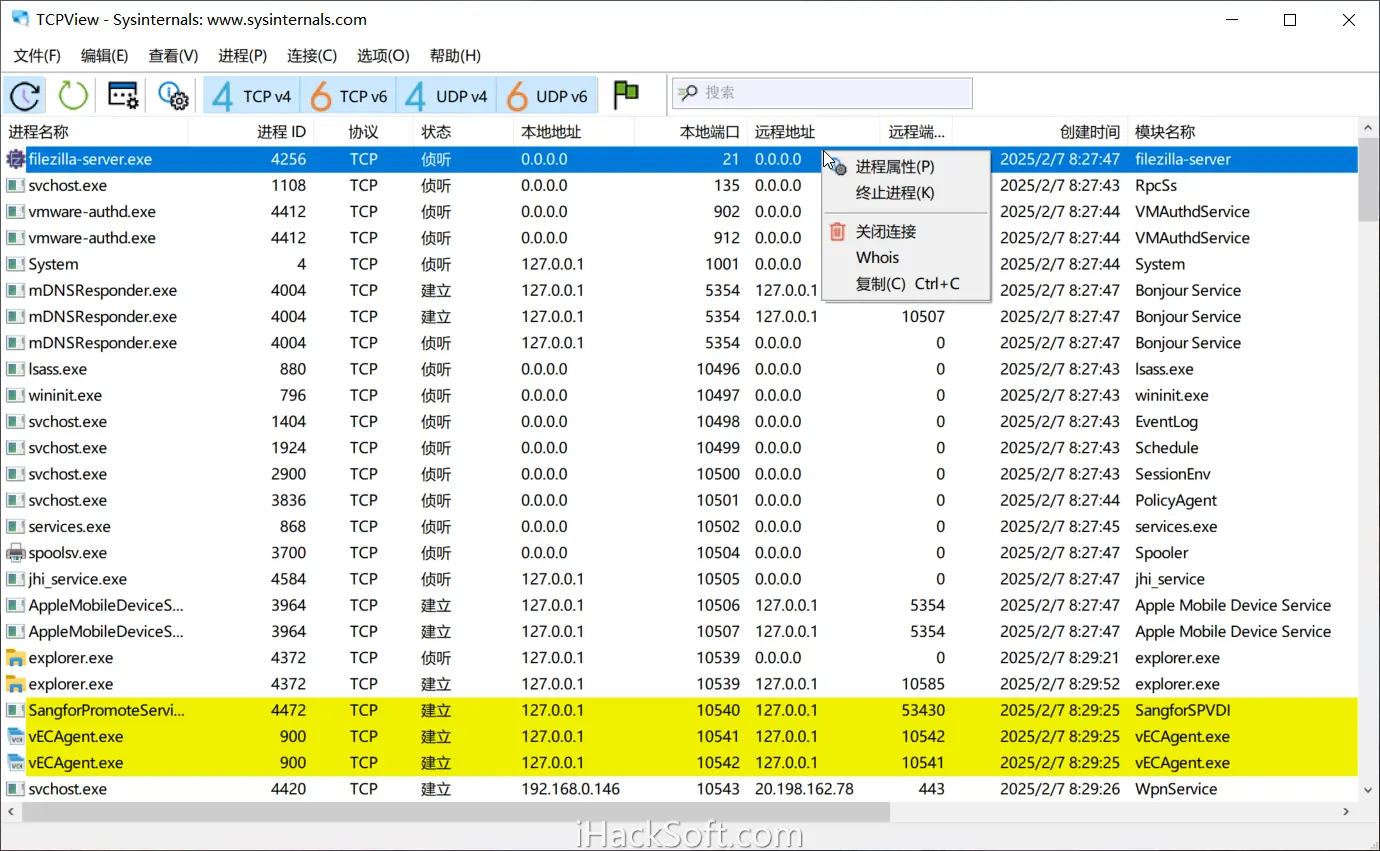Toggle the TCP v6 filter
1380x851 pixels.
tap(348, 96)
